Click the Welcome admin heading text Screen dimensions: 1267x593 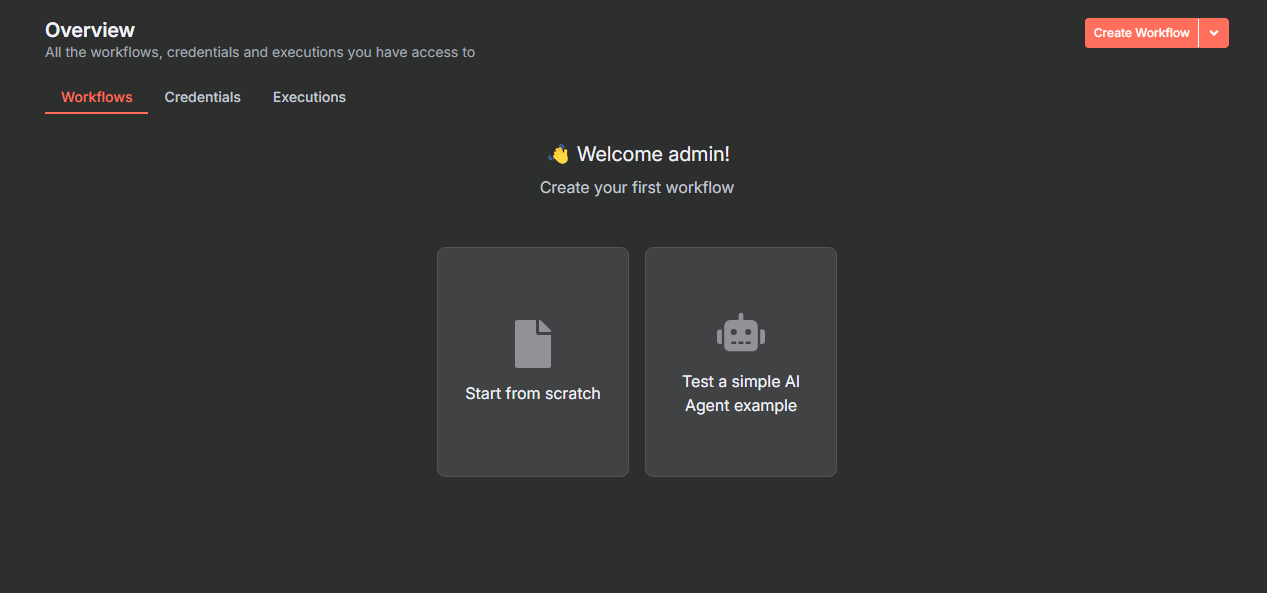(x=653, y=154)
